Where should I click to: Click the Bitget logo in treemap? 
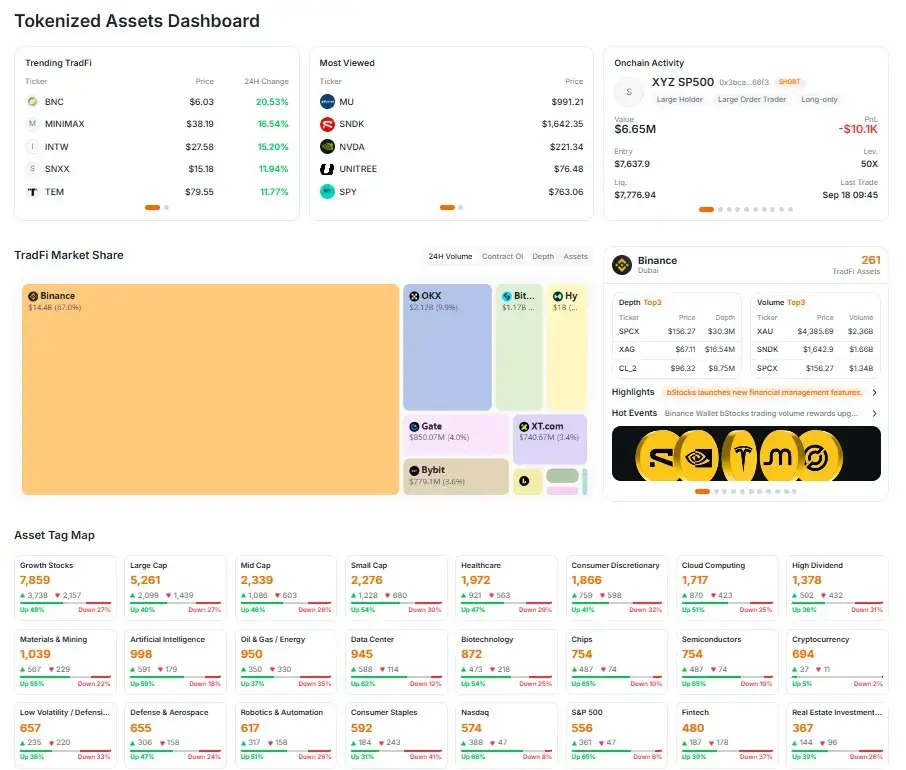point(507,296)
